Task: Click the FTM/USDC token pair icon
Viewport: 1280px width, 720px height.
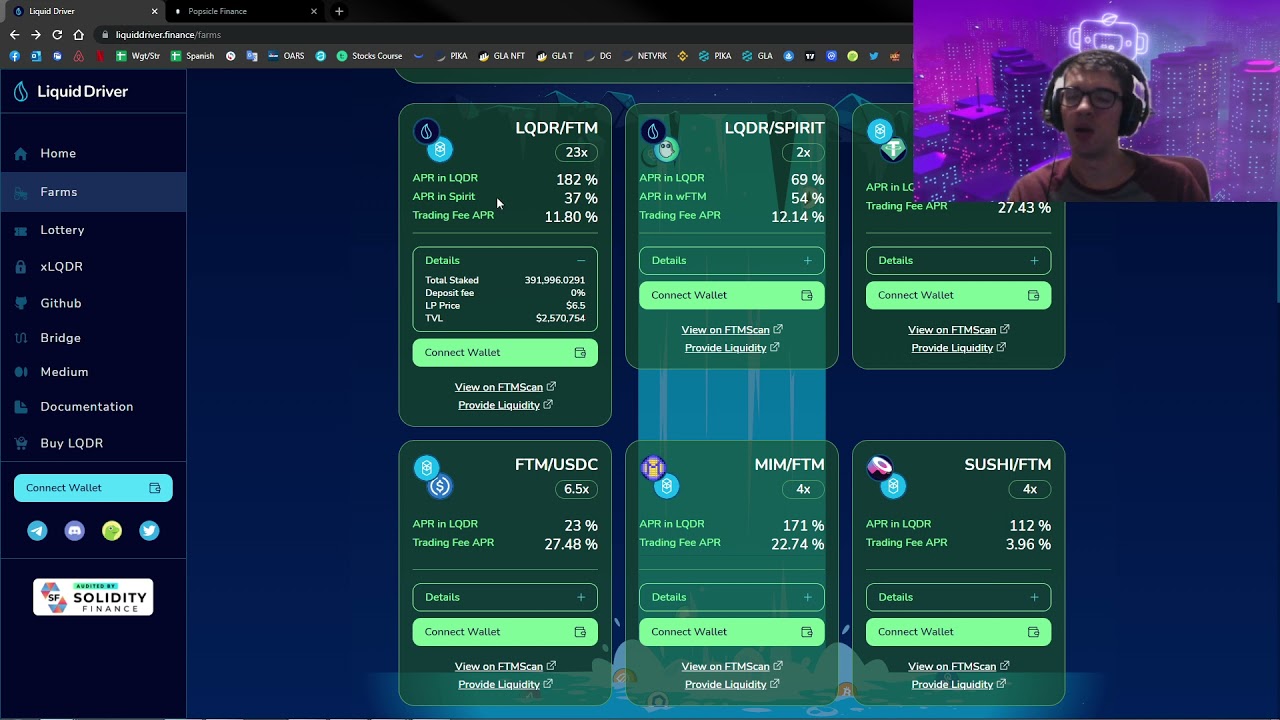Action: click(x=433, y=477)
